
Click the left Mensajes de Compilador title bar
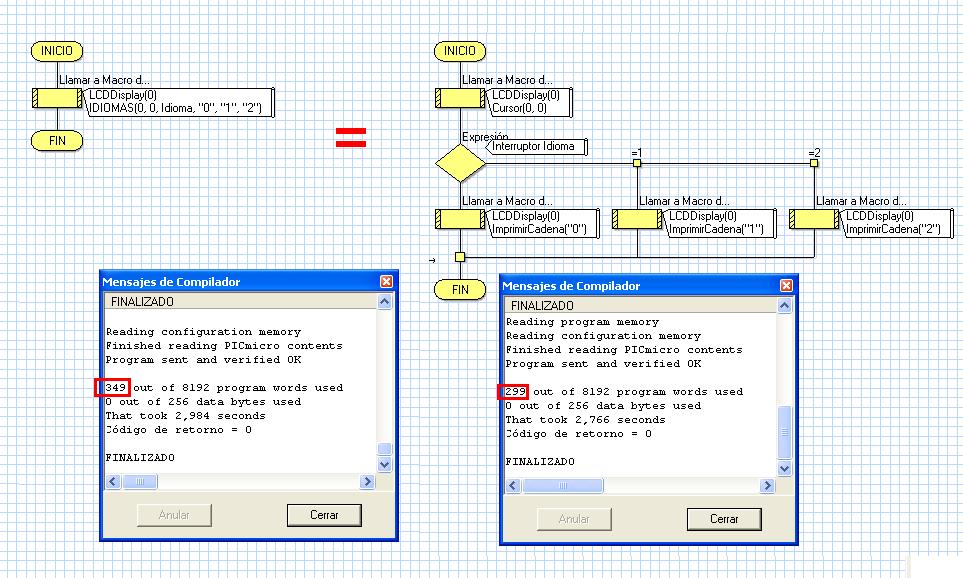pyautogui.click(x=249, y=281)
